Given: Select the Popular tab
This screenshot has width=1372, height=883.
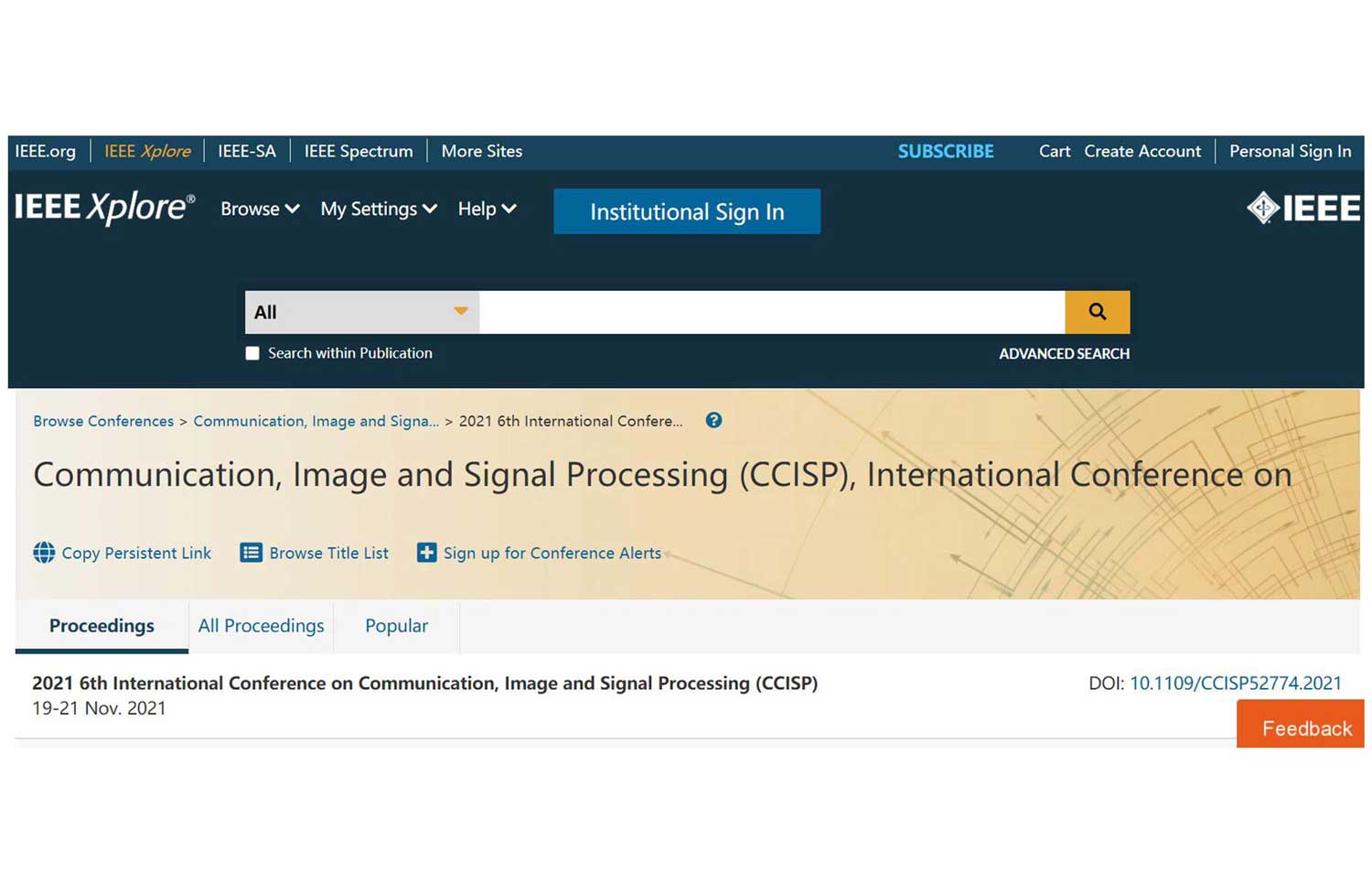Looking at the screenshot, I should coord(396,626).
